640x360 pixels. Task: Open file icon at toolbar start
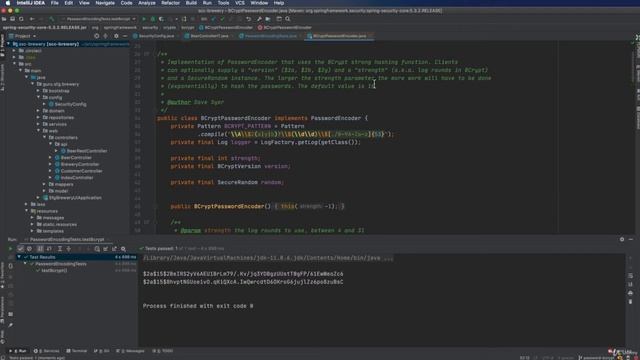pyautogui.click(x=4, y=19)
